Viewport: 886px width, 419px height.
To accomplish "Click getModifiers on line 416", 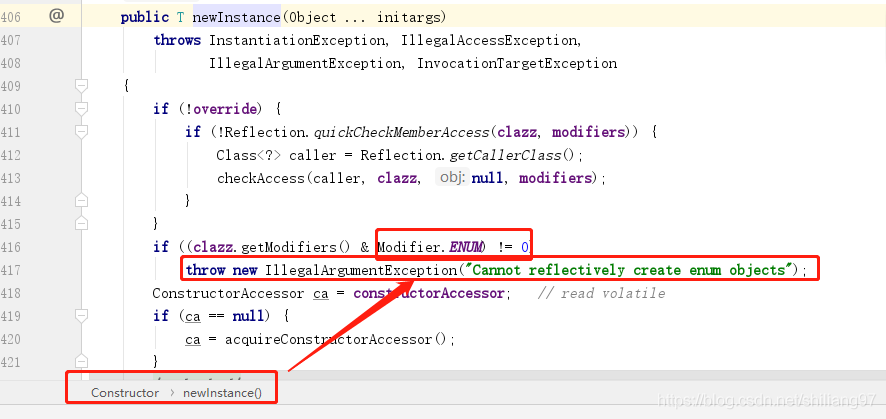I will pos(290,247).
